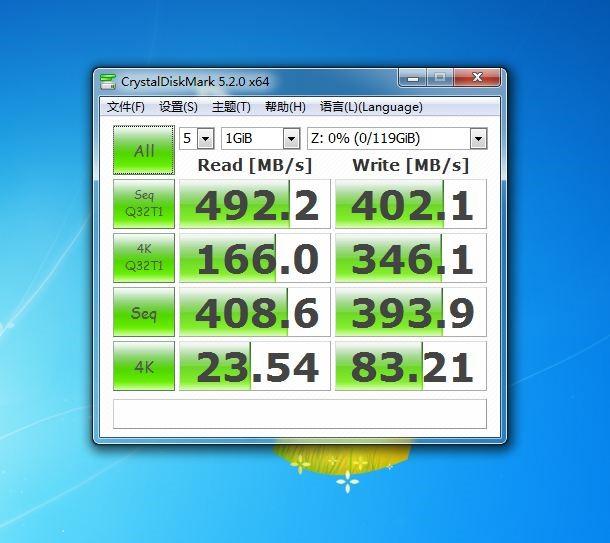Run all benchmarks with the All button
This screenshot has width=610, height=543.
tap(144, 150)
